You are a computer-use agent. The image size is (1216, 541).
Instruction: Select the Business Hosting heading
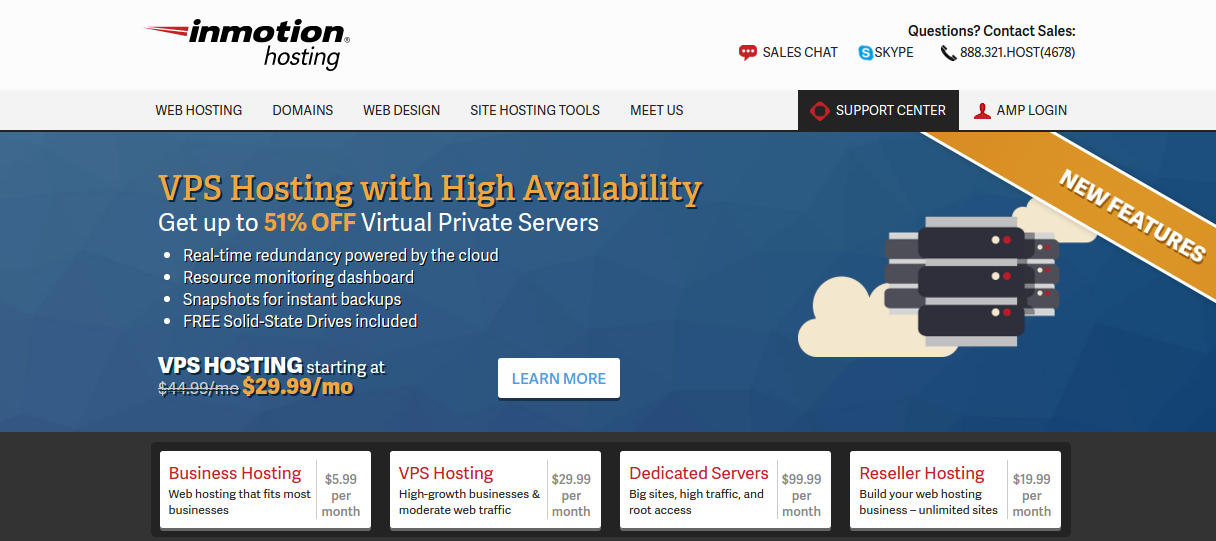(235, 473)
